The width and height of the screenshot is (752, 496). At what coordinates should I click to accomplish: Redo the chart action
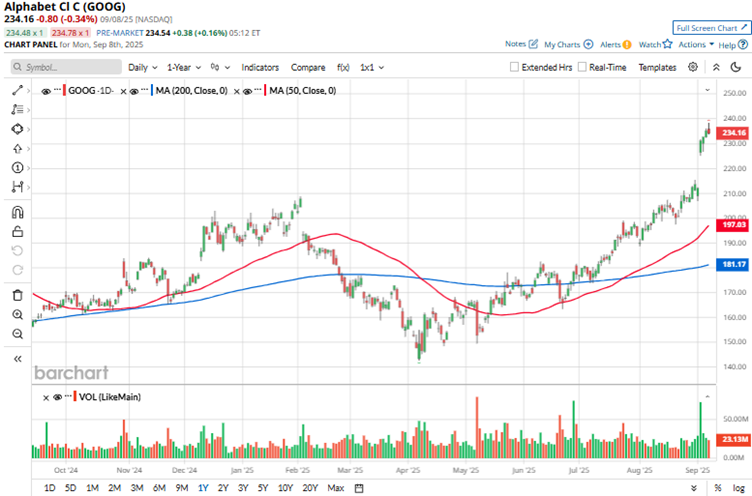[17, 270]
